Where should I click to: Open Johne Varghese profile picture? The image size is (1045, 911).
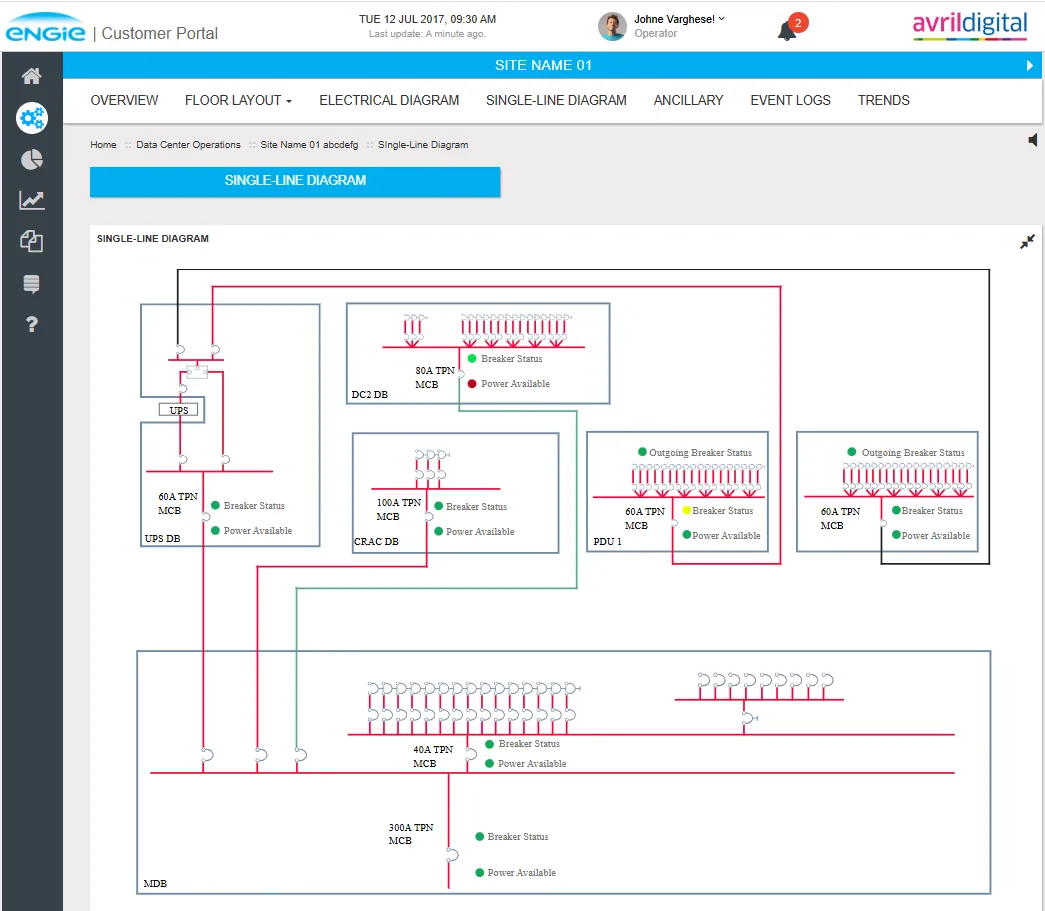(x=612, y=26)
